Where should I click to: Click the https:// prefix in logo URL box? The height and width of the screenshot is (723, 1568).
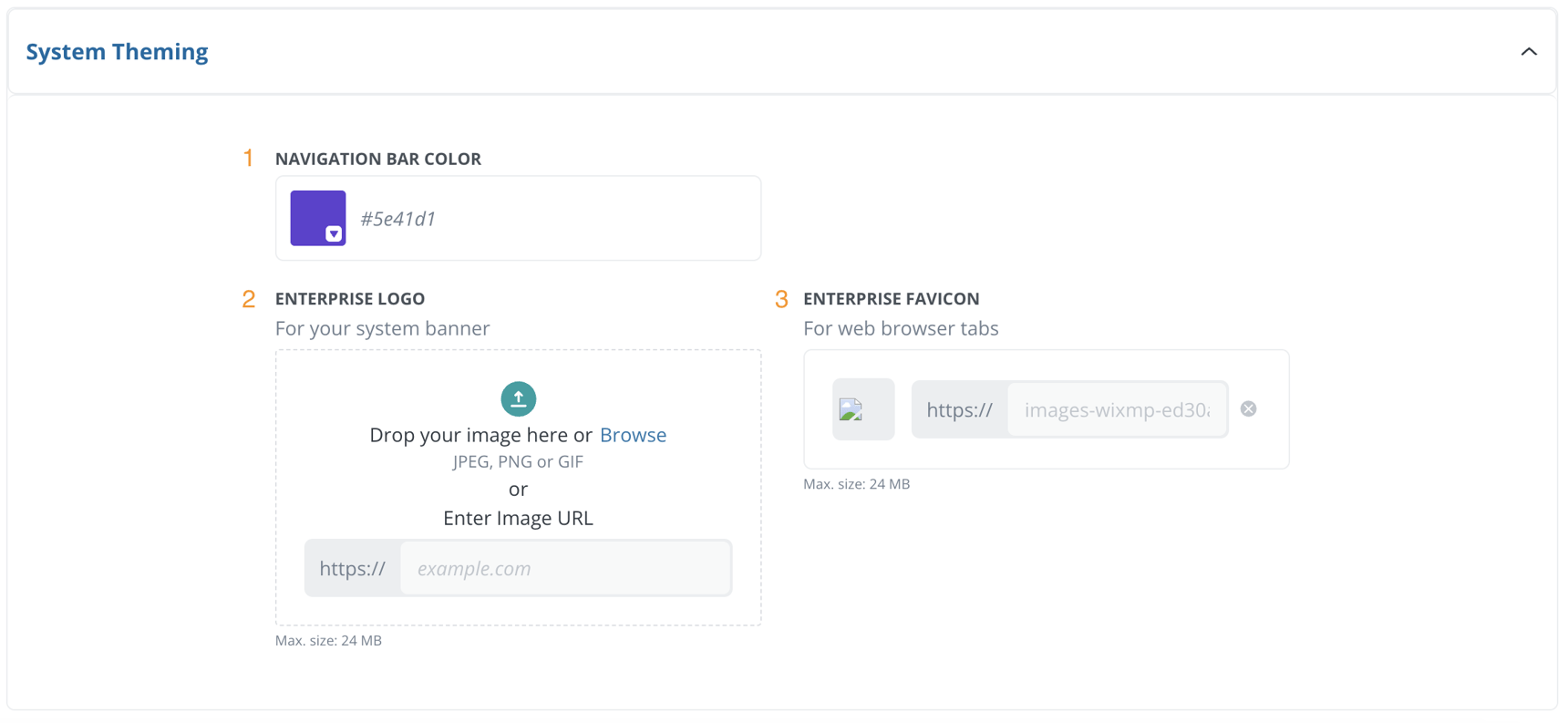point(353,568)
